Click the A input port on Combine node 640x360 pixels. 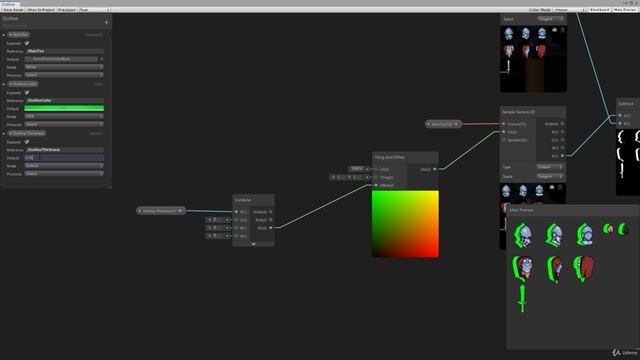point(236,236)
